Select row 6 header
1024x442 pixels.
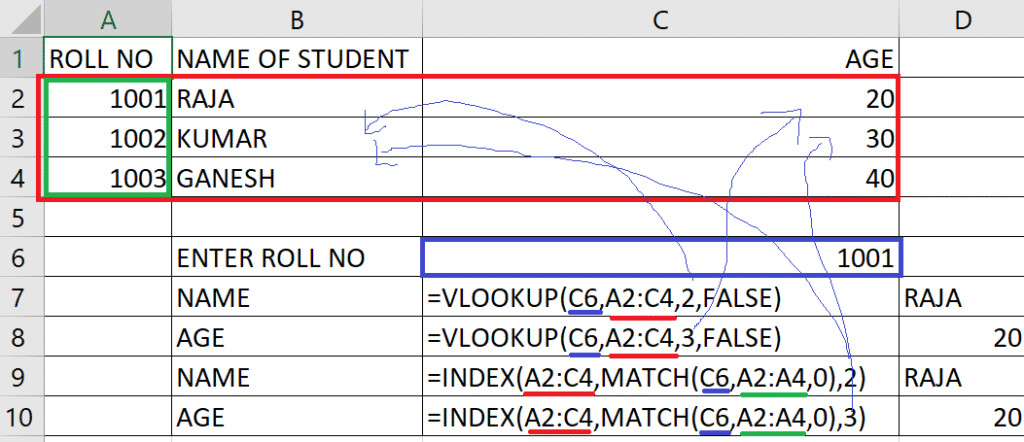coord(22,258)
